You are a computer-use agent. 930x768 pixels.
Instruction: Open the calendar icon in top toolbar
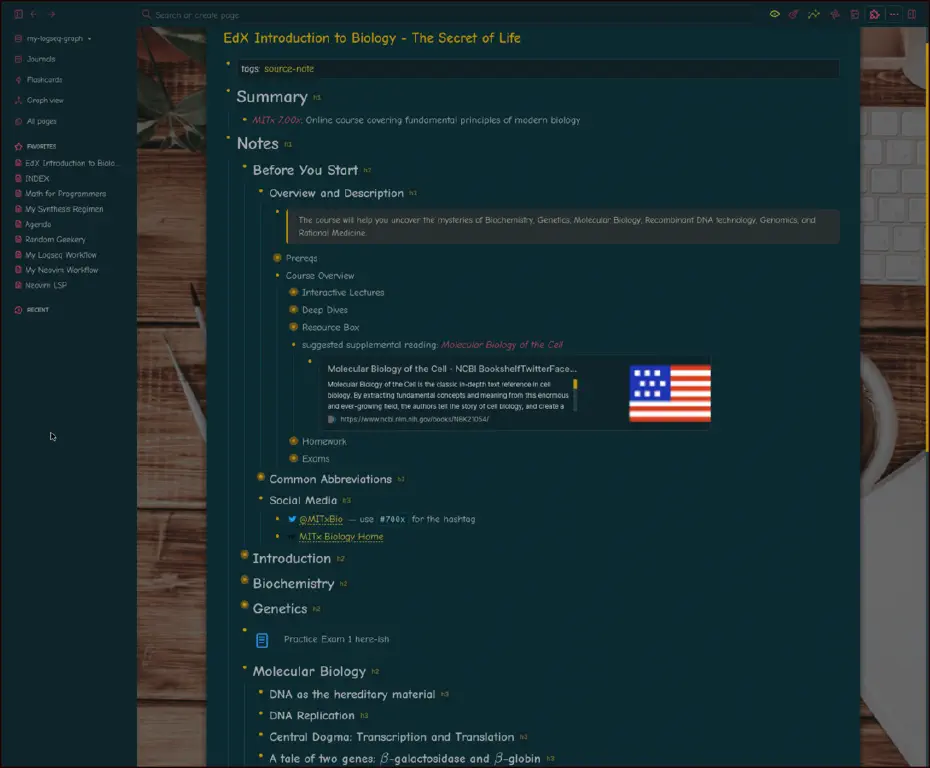855,14
